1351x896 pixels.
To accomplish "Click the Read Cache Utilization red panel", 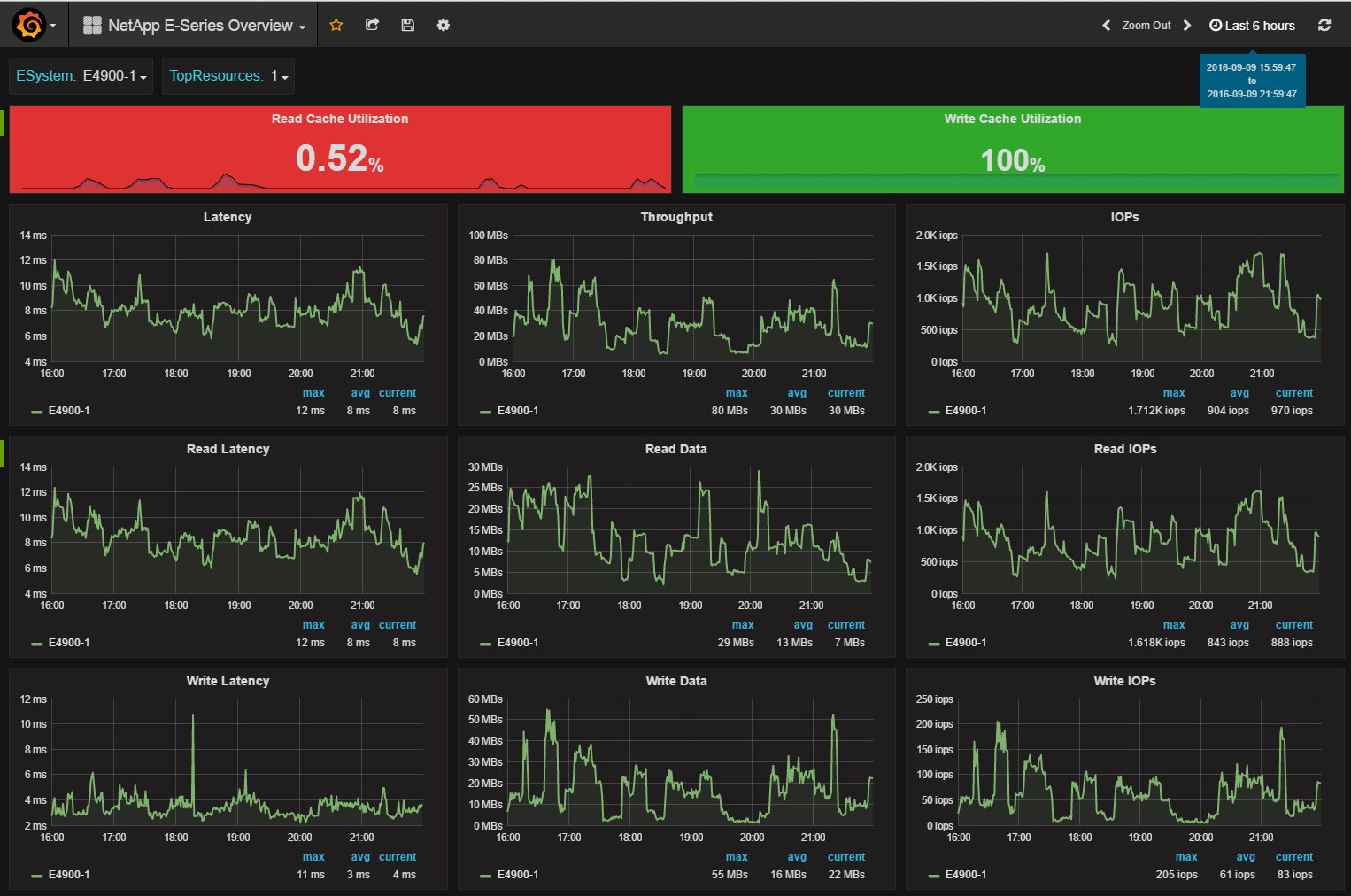I will coord(340,151).
